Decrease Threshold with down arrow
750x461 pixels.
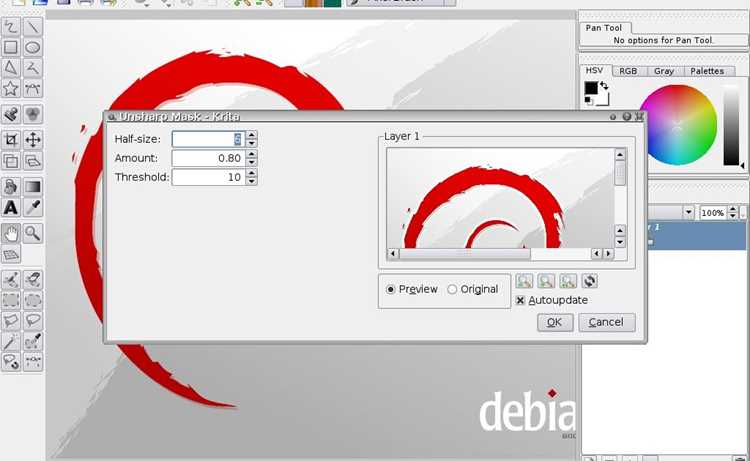click(x=252, y=181)
